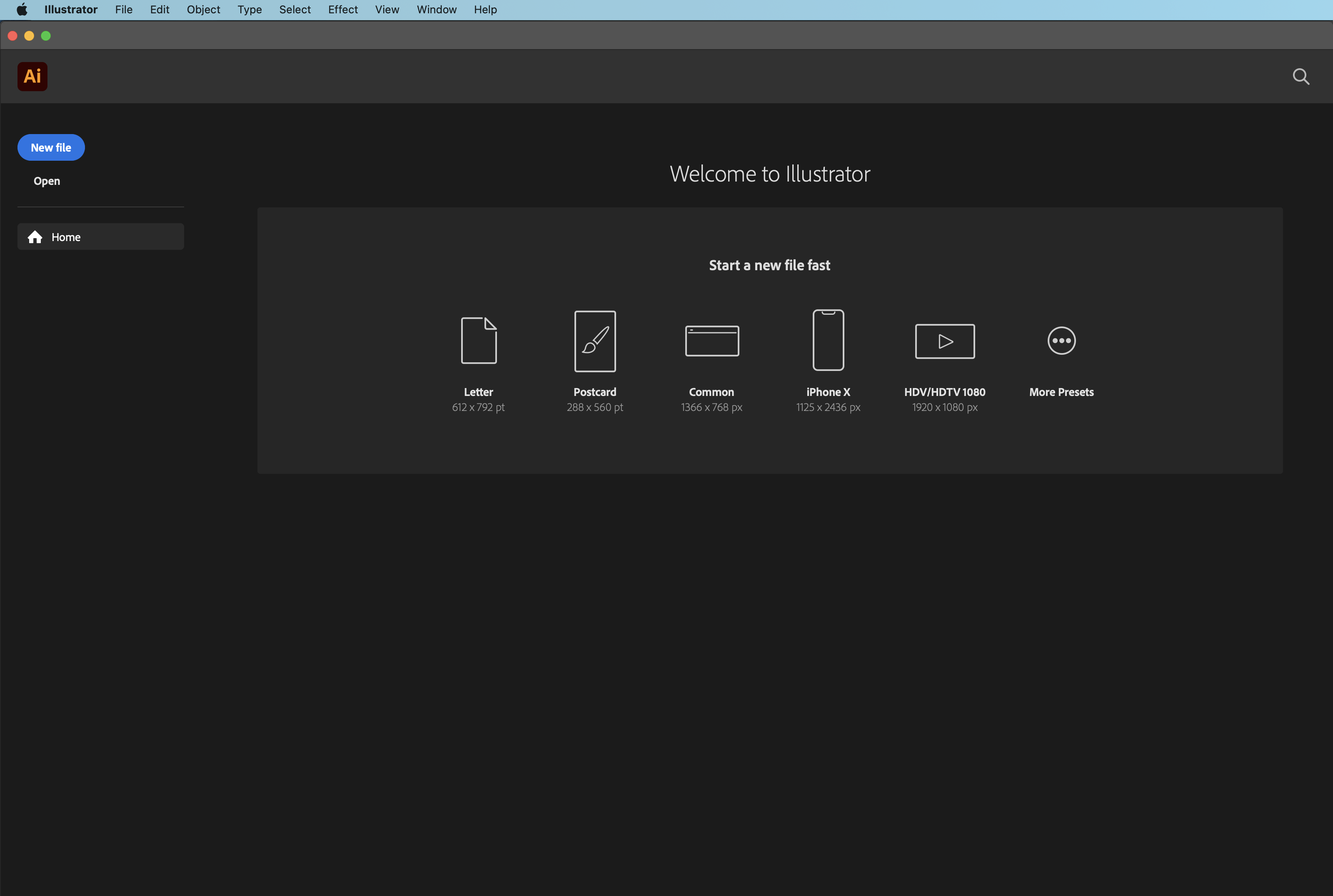
Task: Click the New file button
Action: 51,147
